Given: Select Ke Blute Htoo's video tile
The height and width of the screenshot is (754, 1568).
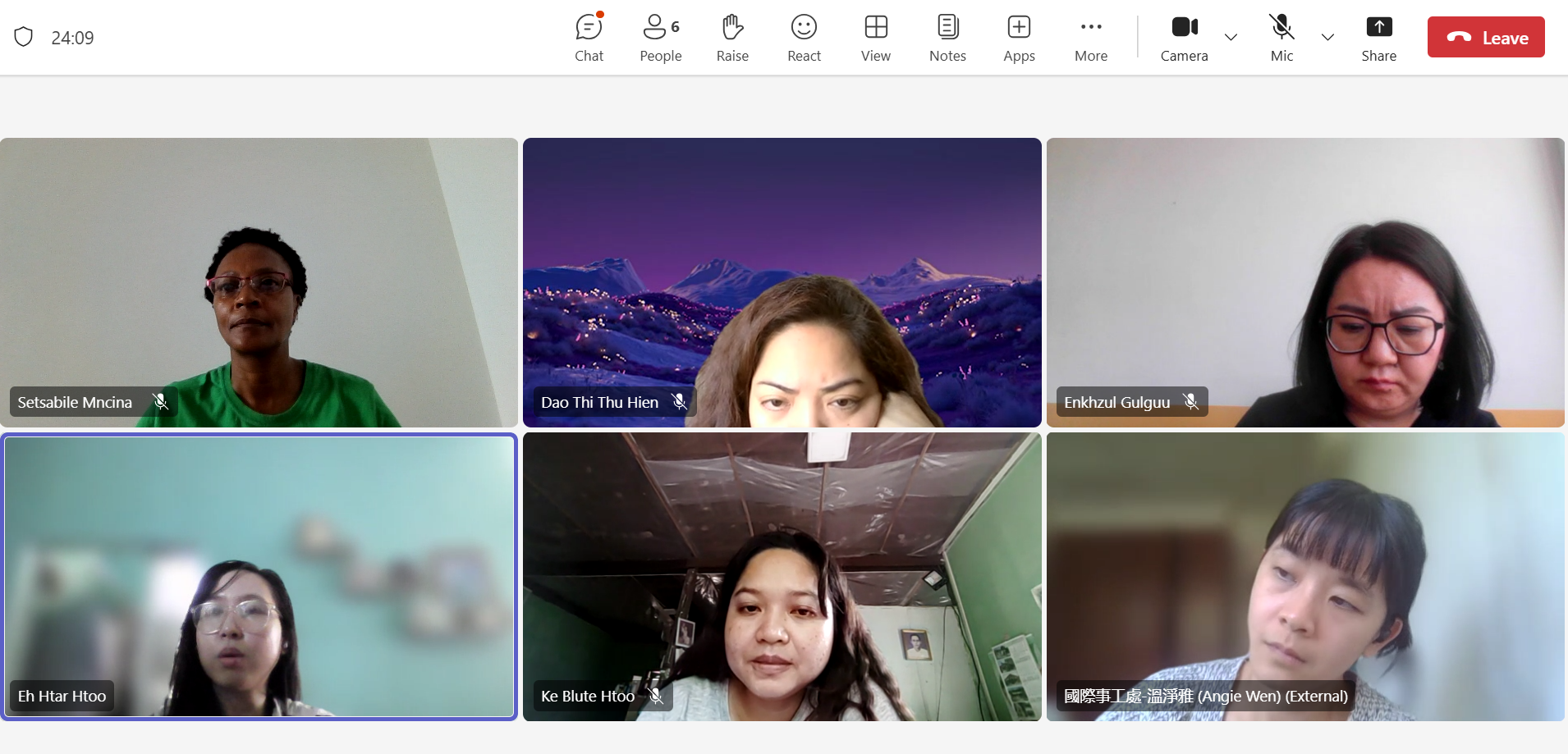Looking at the screenshot, I should [782, 577].
